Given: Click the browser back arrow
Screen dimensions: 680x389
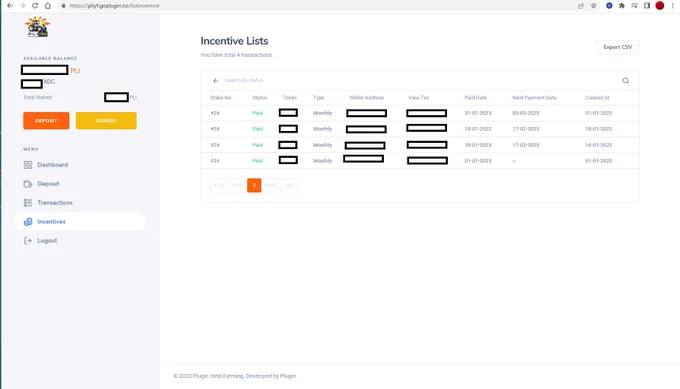Looking at the screenshot, I should coord(10,6).
